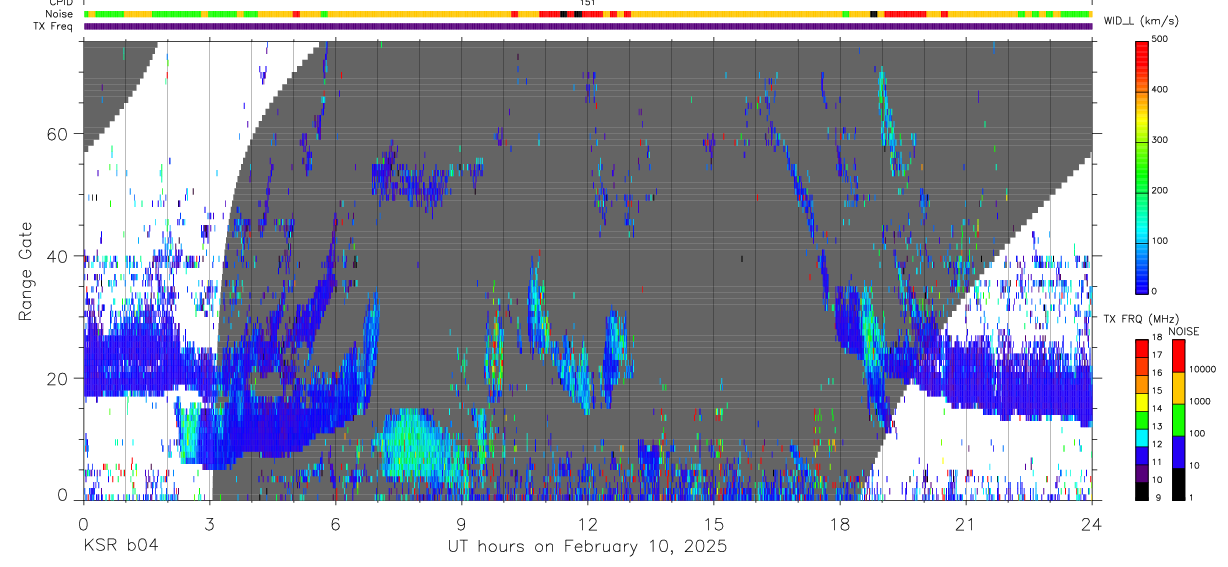Click hour tick '21' on the time axis
Image resolution: width=1228 pixels, height=567 pixels.
[966, 524]
